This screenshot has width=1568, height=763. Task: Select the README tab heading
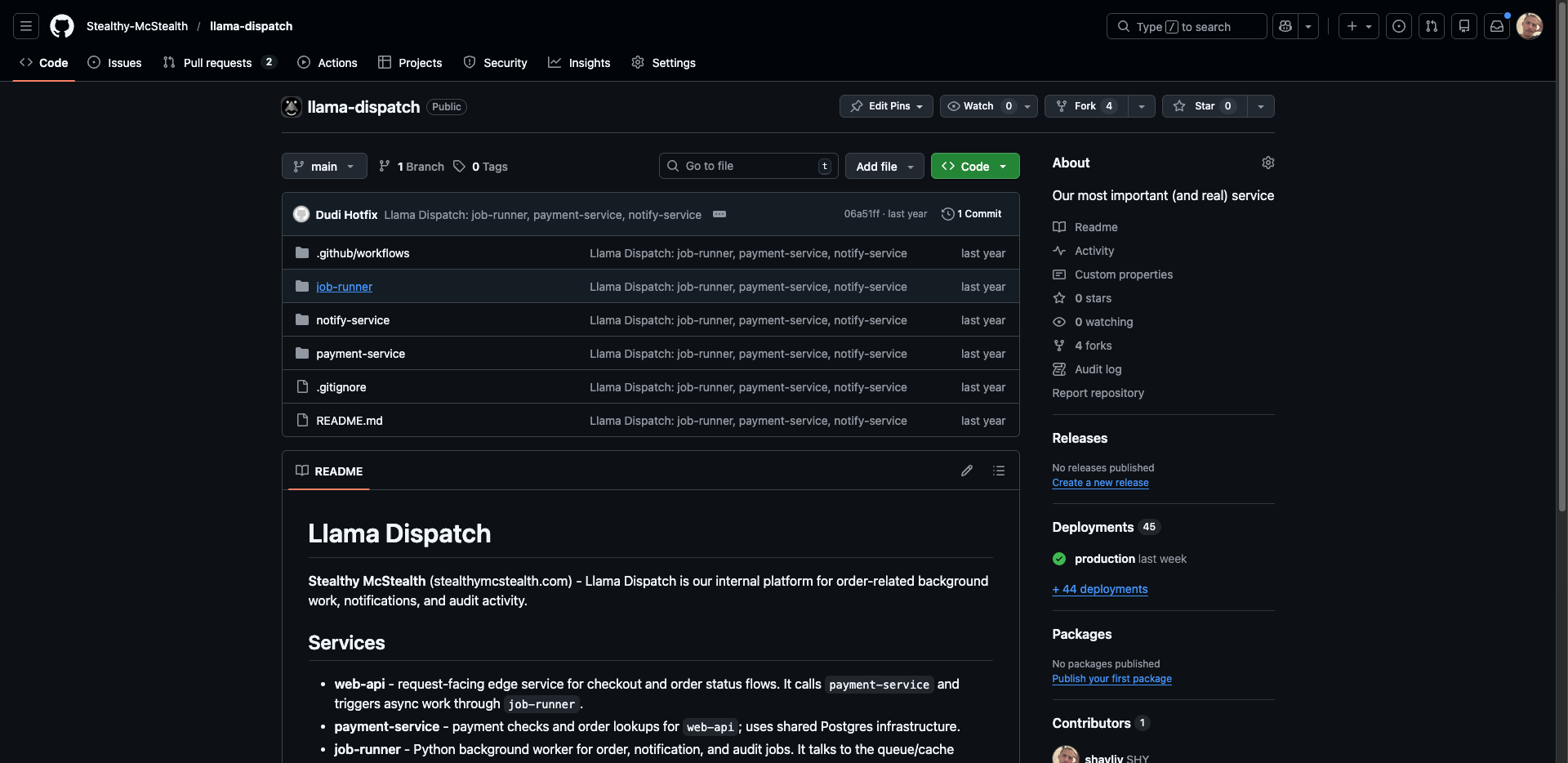point(329,471)
